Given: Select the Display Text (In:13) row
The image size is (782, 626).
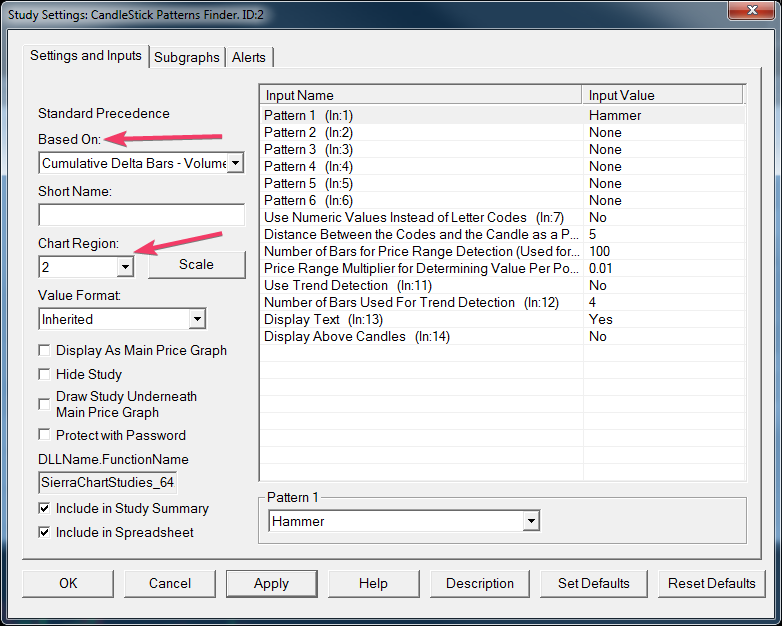Looking at the screenshot, I should (x=503, y=319).
